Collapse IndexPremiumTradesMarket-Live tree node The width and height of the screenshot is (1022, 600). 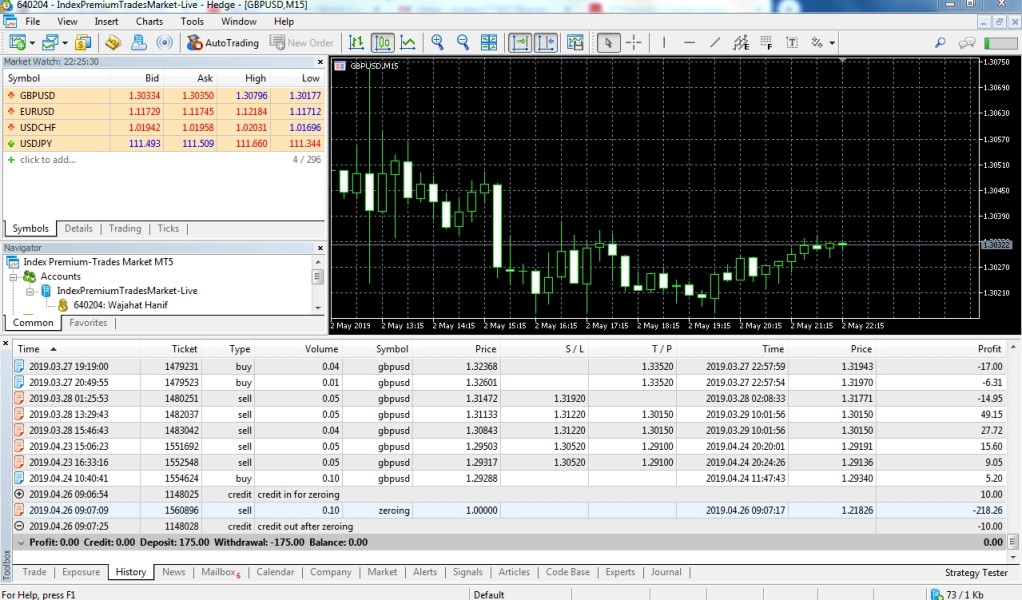click(29, 291)
